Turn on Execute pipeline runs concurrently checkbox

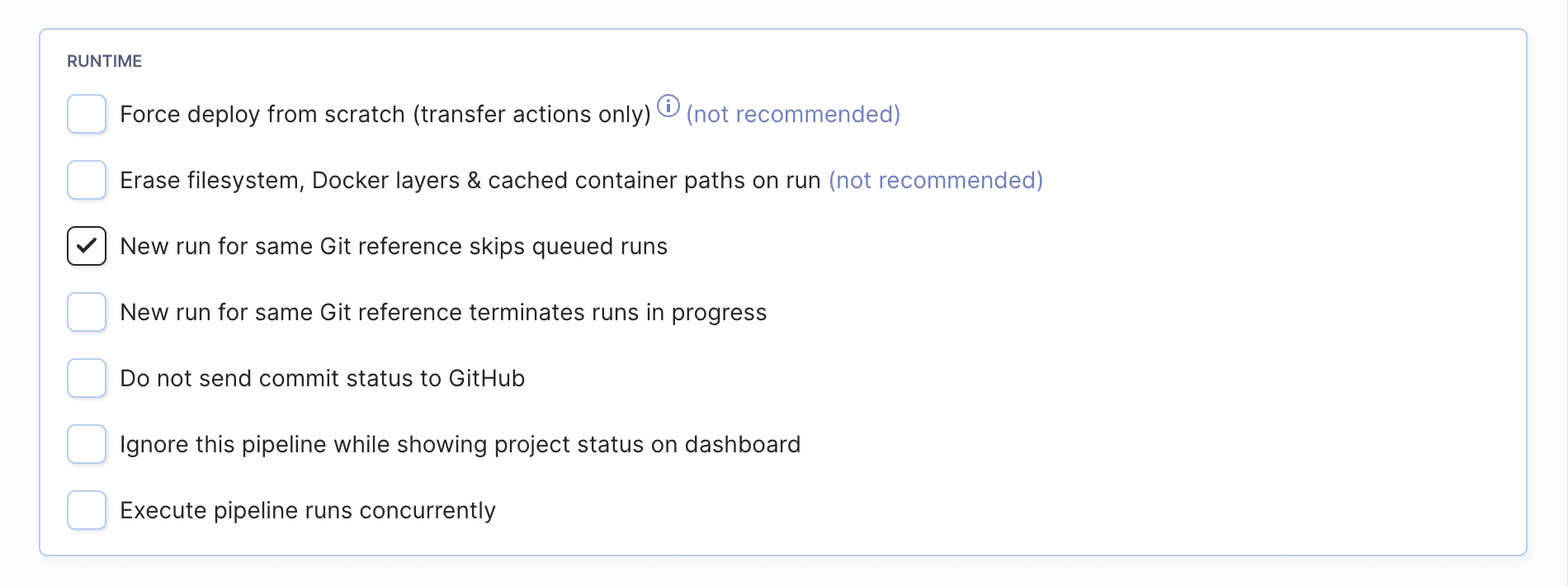pyautogui.click(x=87, y=510)
